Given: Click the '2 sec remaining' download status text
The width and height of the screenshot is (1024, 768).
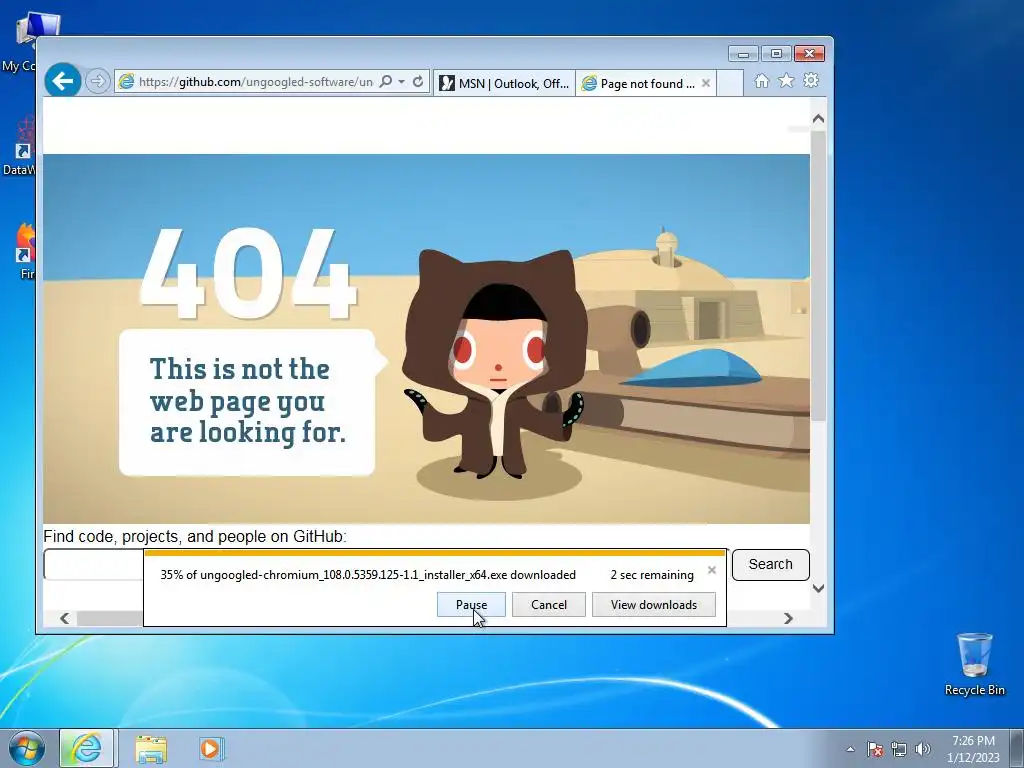Looking at the screenshot, I should tap(652, 575).
